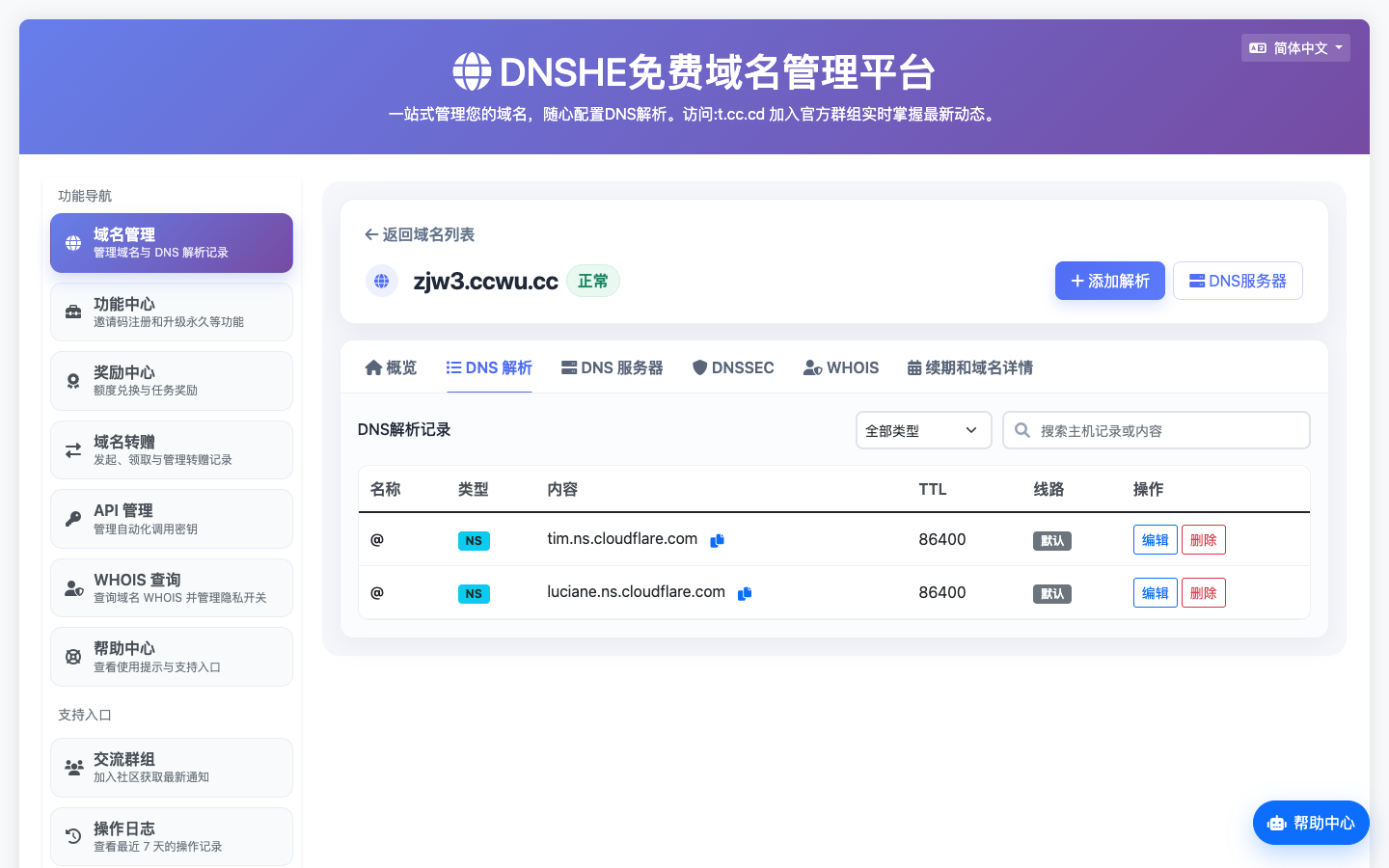Expand the 全部类型 record type filter
Image resolution: width=1389 pixels, height=868 pixels.
[923, 430]
